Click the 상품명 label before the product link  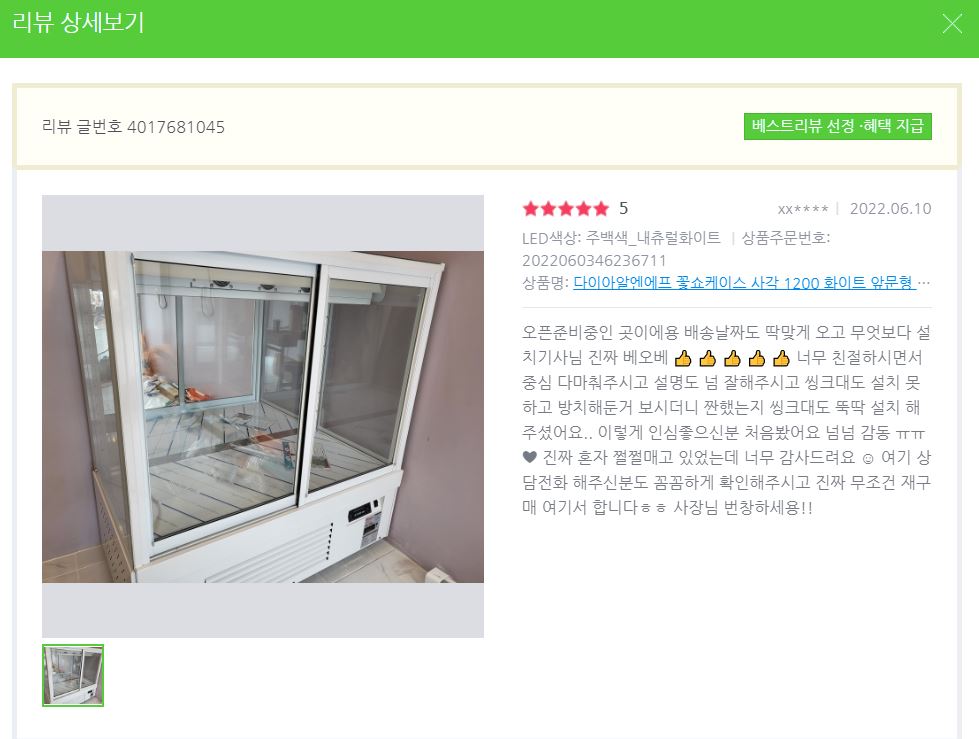click(x=546, y=283)
